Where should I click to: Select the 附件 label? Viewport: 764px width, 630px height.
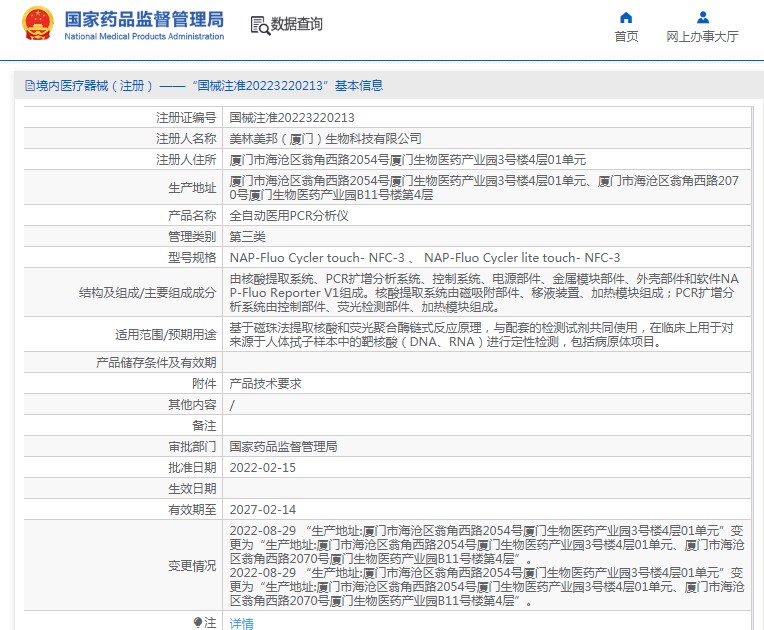tap(204, 383)
